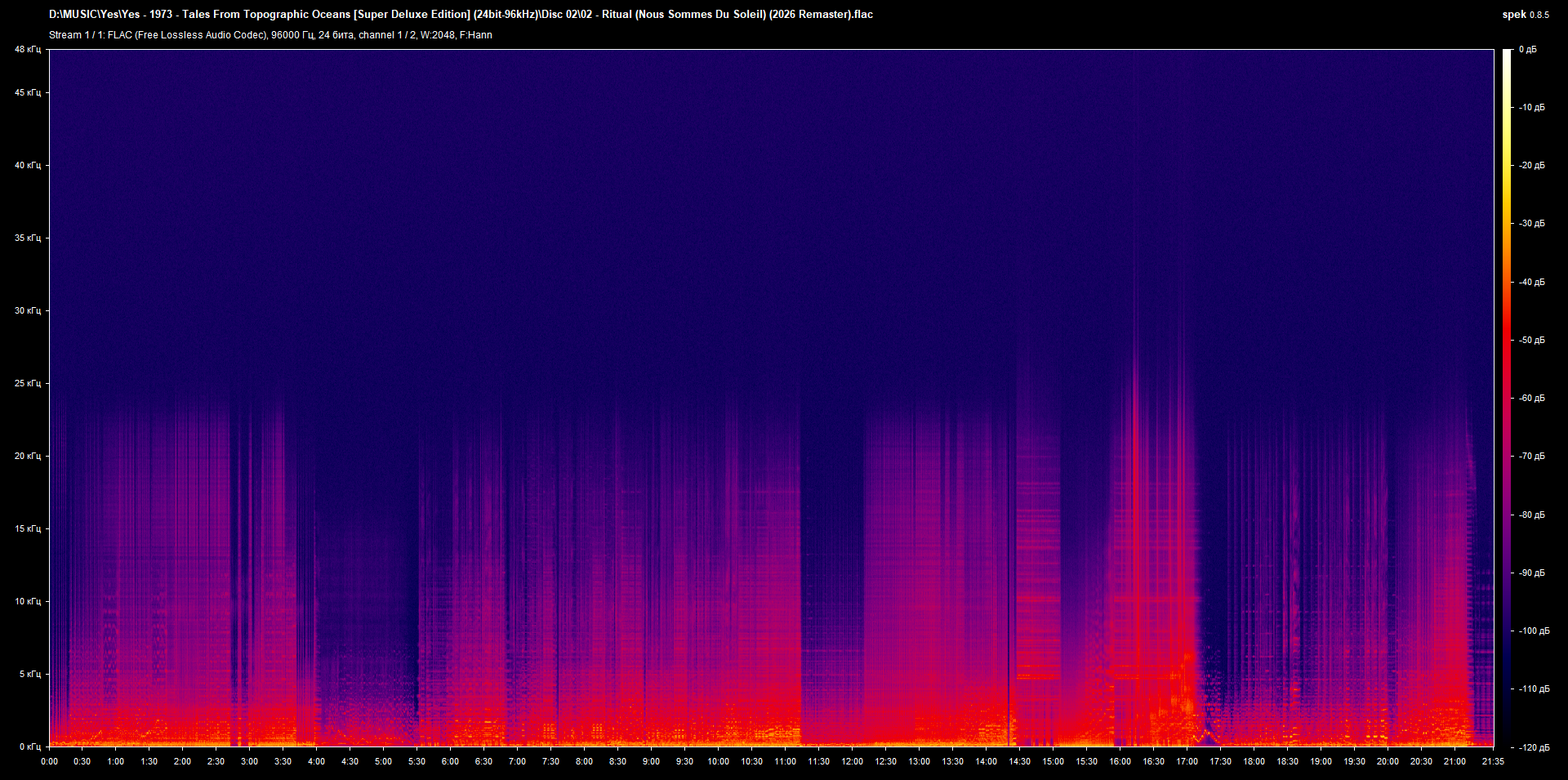Click the 5 кГц frequency axis label
The height and width of the screenshot is (780, 1568).
pyautogui.click(x=29, y=674)
